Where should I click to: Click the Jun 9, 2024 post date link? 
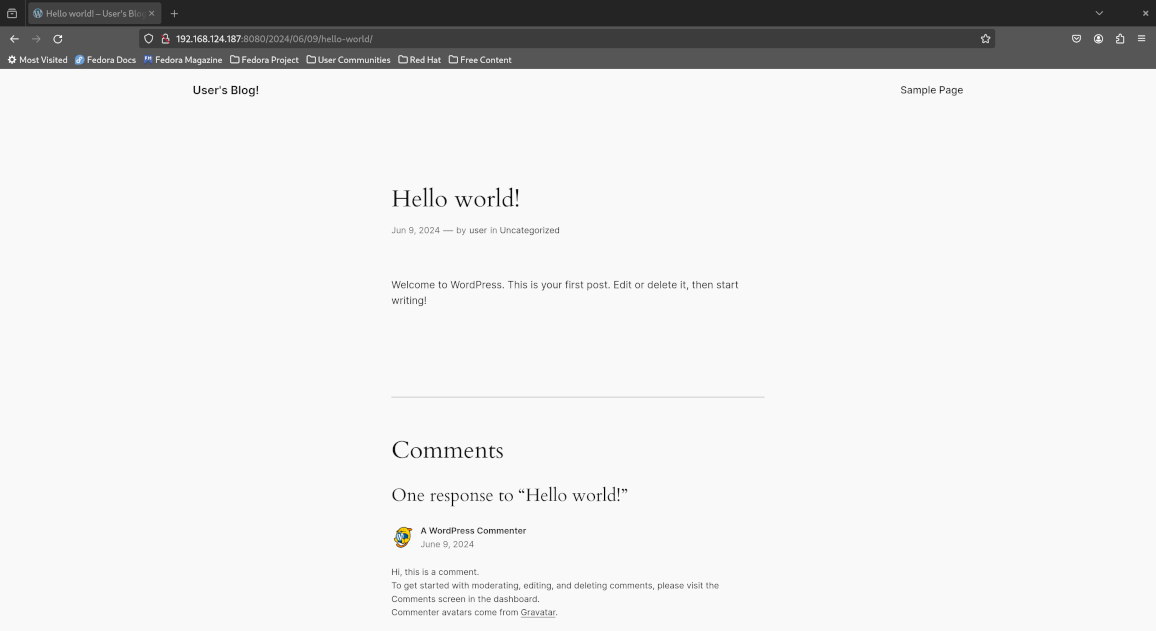point(415,230)
